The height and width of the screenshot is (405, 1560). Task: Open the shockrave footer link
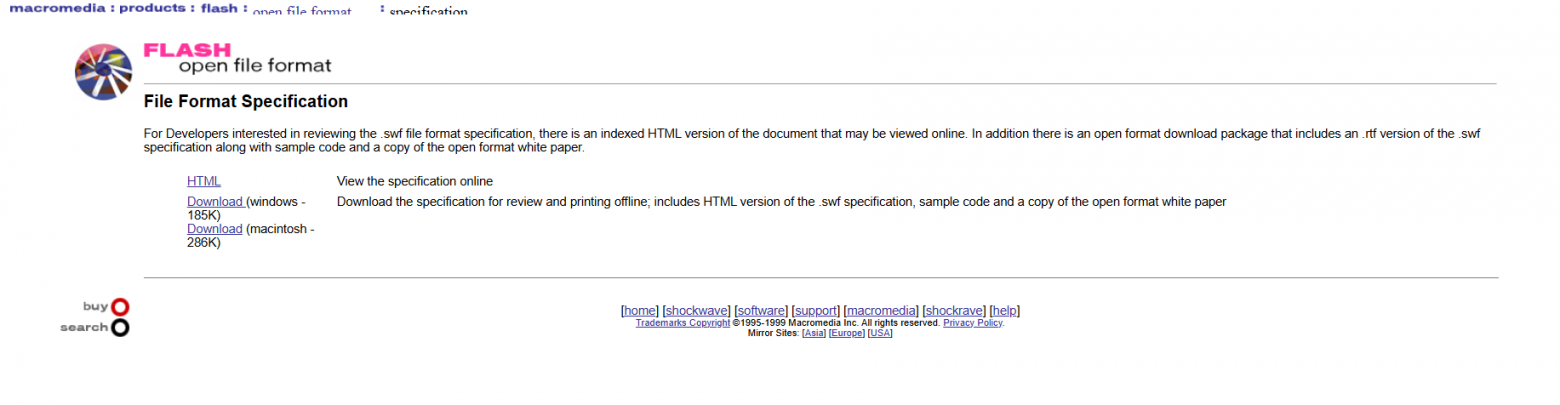pos(954,310)
